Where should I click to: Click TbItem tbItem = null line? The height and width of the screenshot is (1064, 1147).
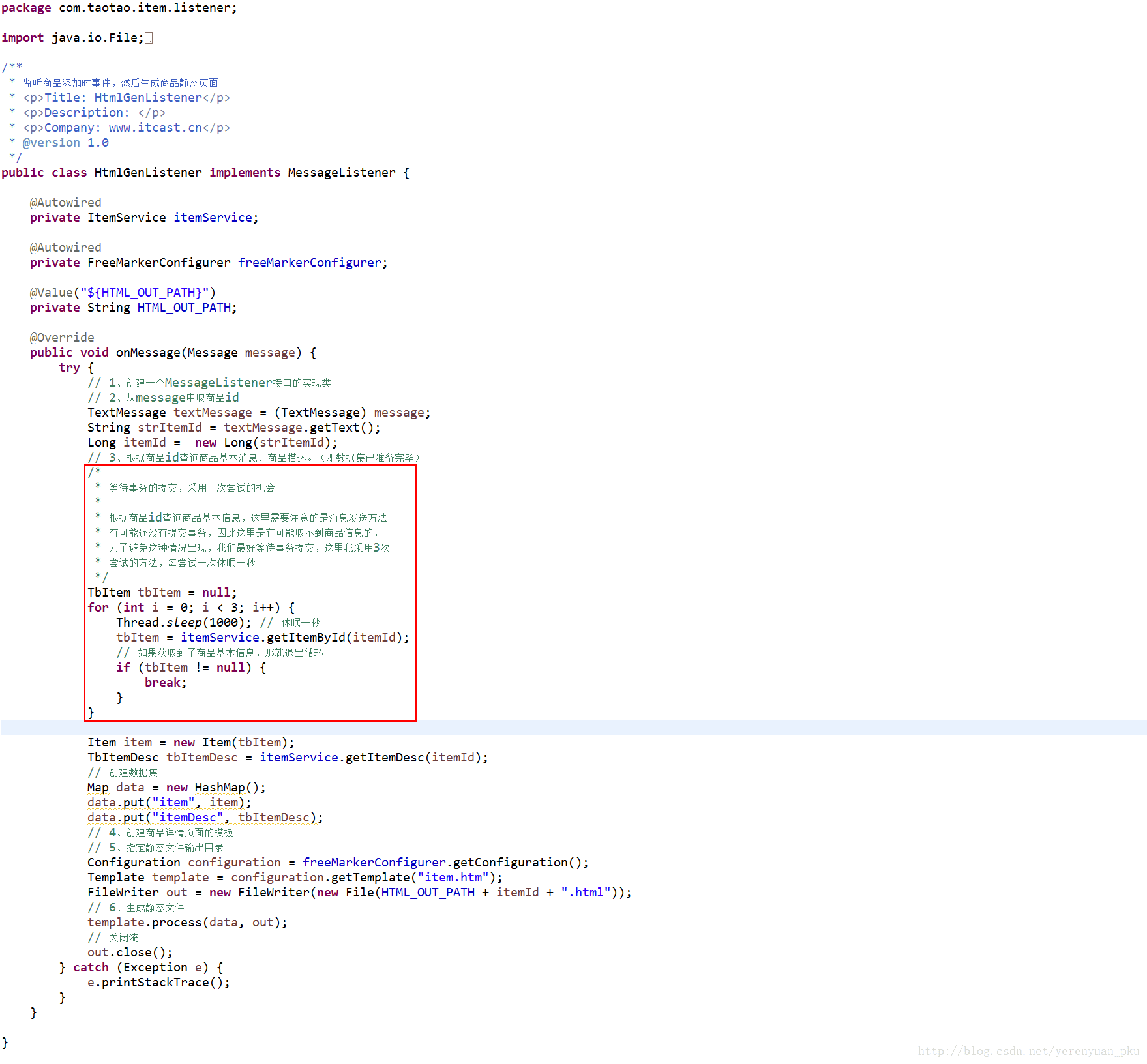click(x=162, y=593)
